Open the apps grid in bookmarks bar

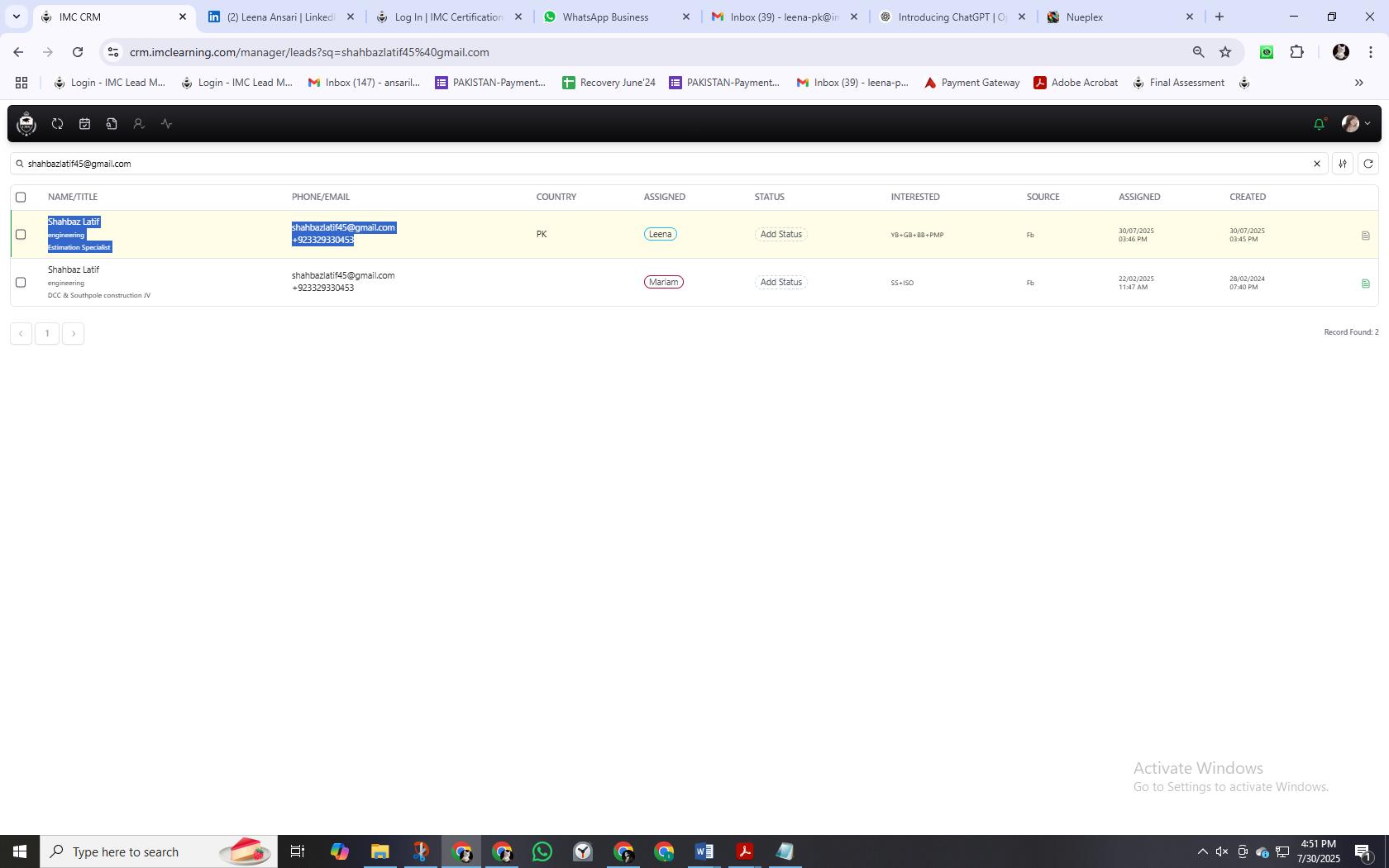pyautogui.click(x=21, y=83)
